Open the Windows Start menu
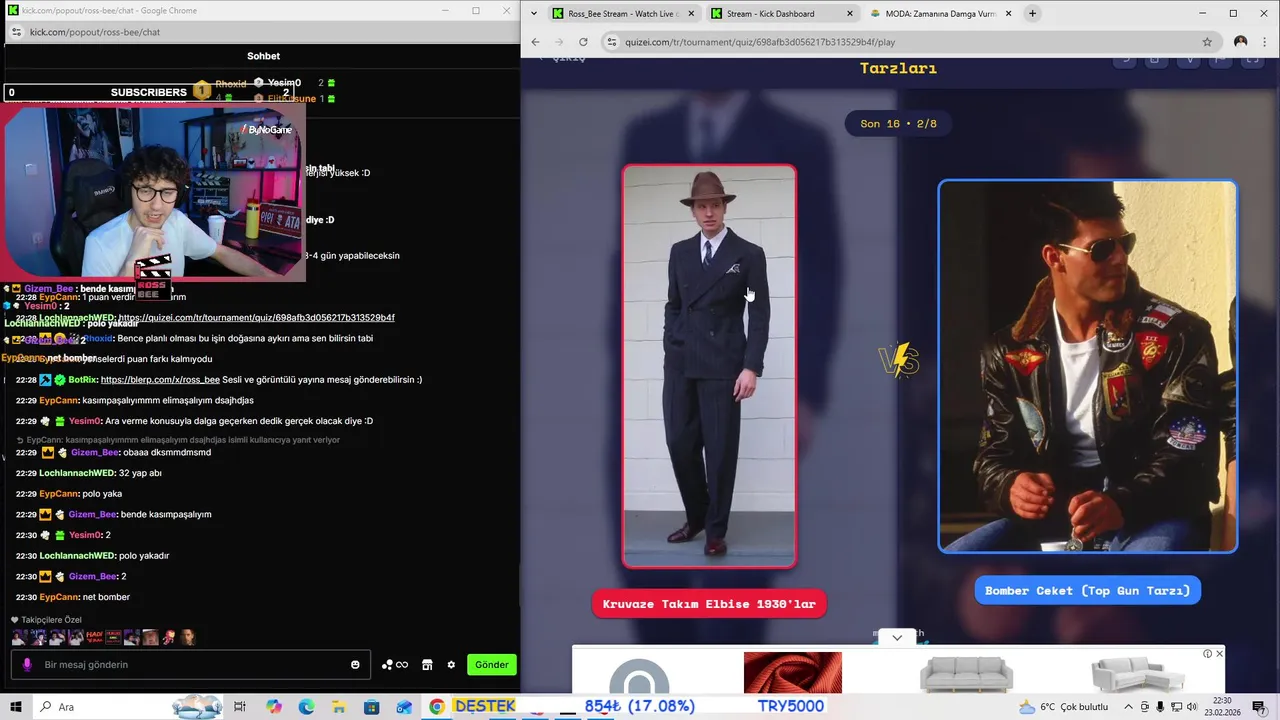The height and width of the screenshot is (720, 1280). tap(16, 707)
